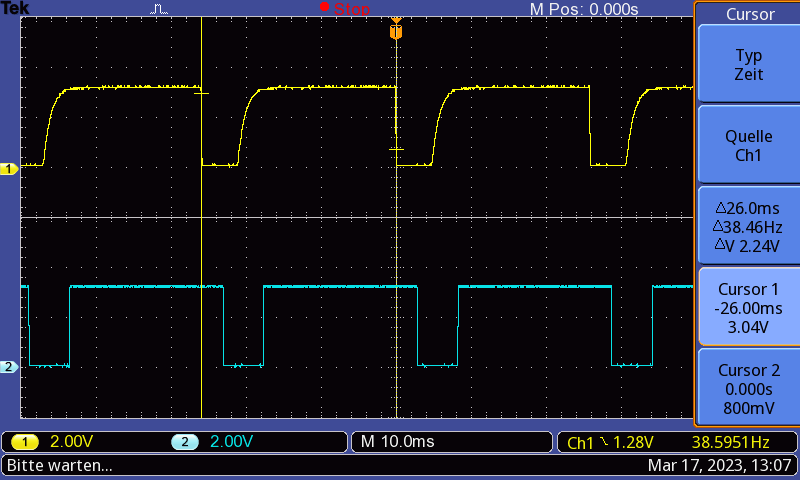Screen dimensions: 800x480
Task: Click the yellow channel 1 badge in bottom bar
Action: coord(24,442)
